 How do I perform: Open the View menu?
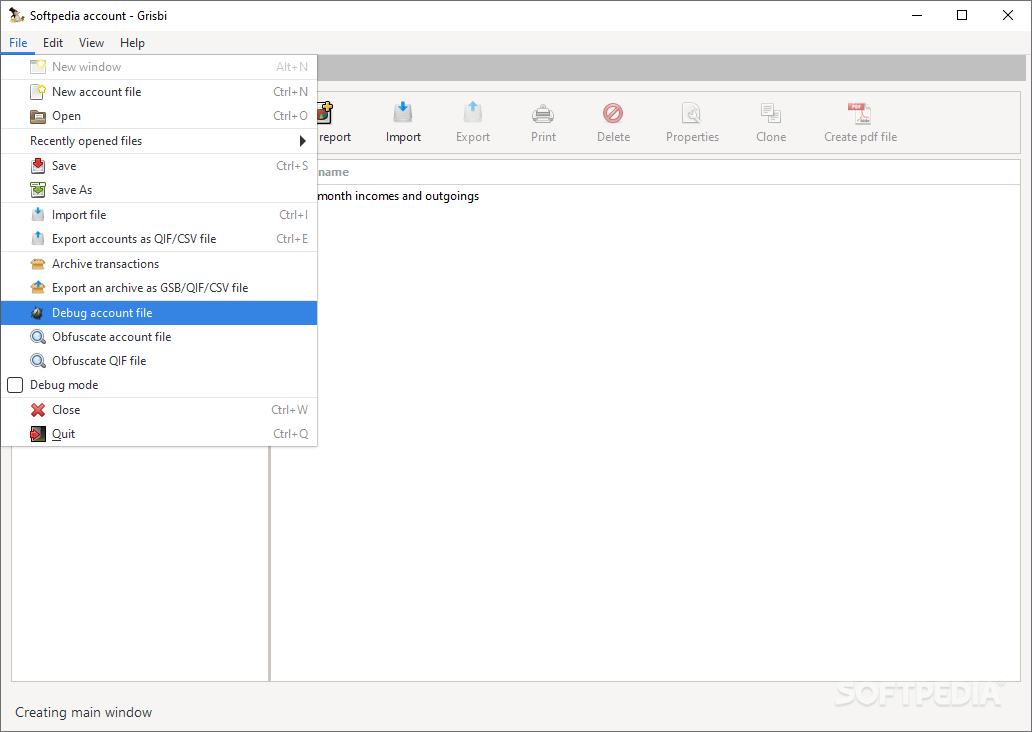(x=91, y=43)
